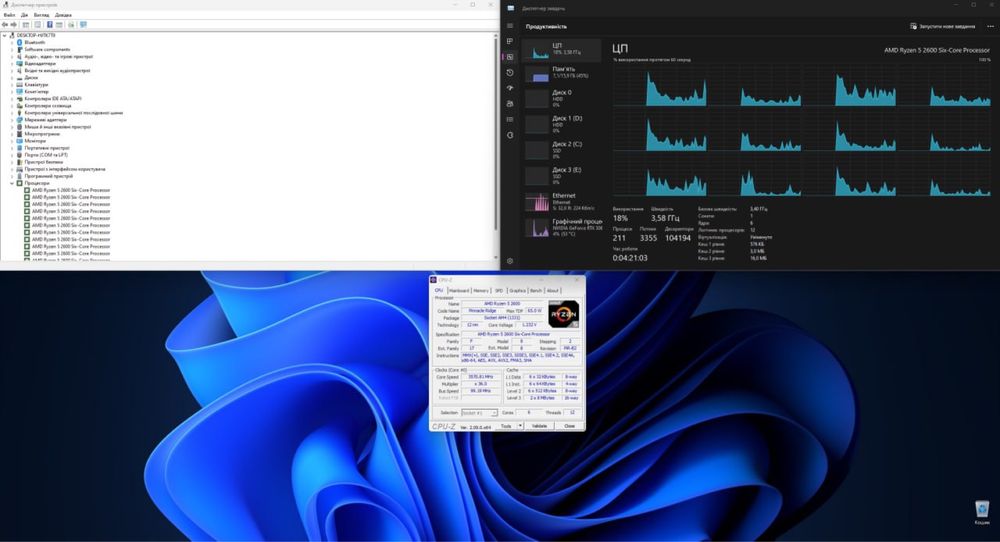Select Диск 3 (E:) performance item
The width and height of the screenshot is (1000, 542).
point(561,175)
